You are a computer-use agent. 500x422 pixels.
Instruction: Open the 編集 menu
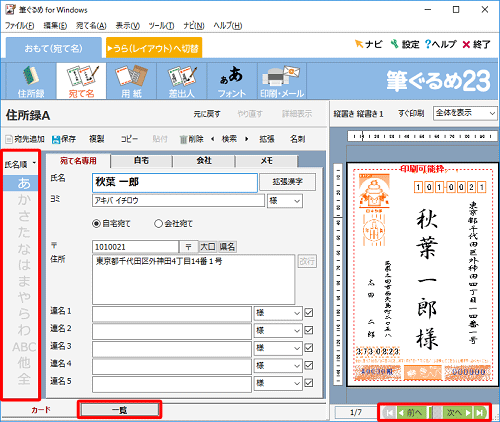coord(55,25)
